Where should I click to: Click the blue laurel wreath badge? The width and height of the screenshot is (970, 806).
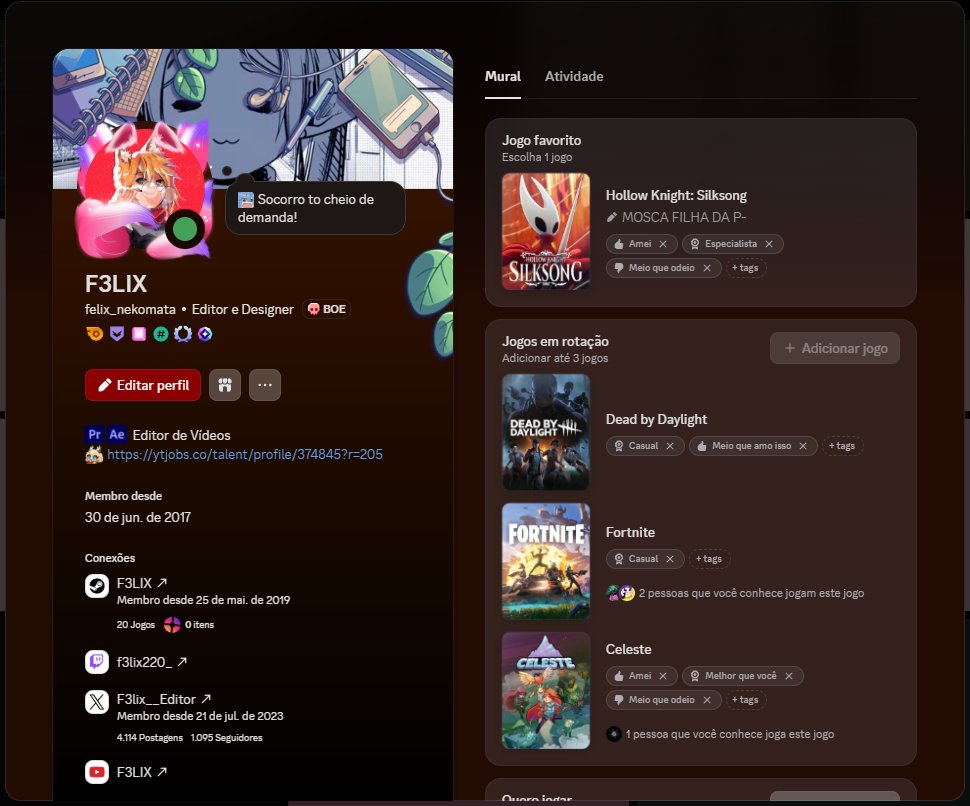click(183, 334)
